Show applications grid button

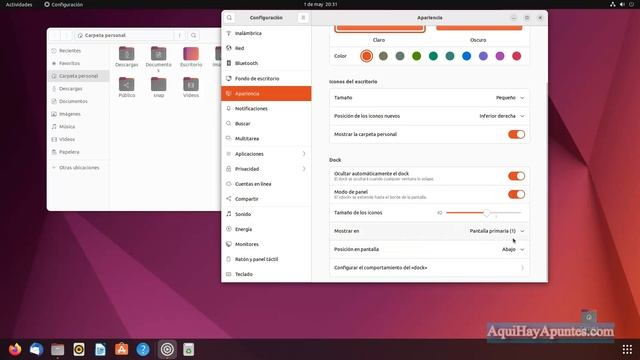pyautogui.click(x=627, y=349)
